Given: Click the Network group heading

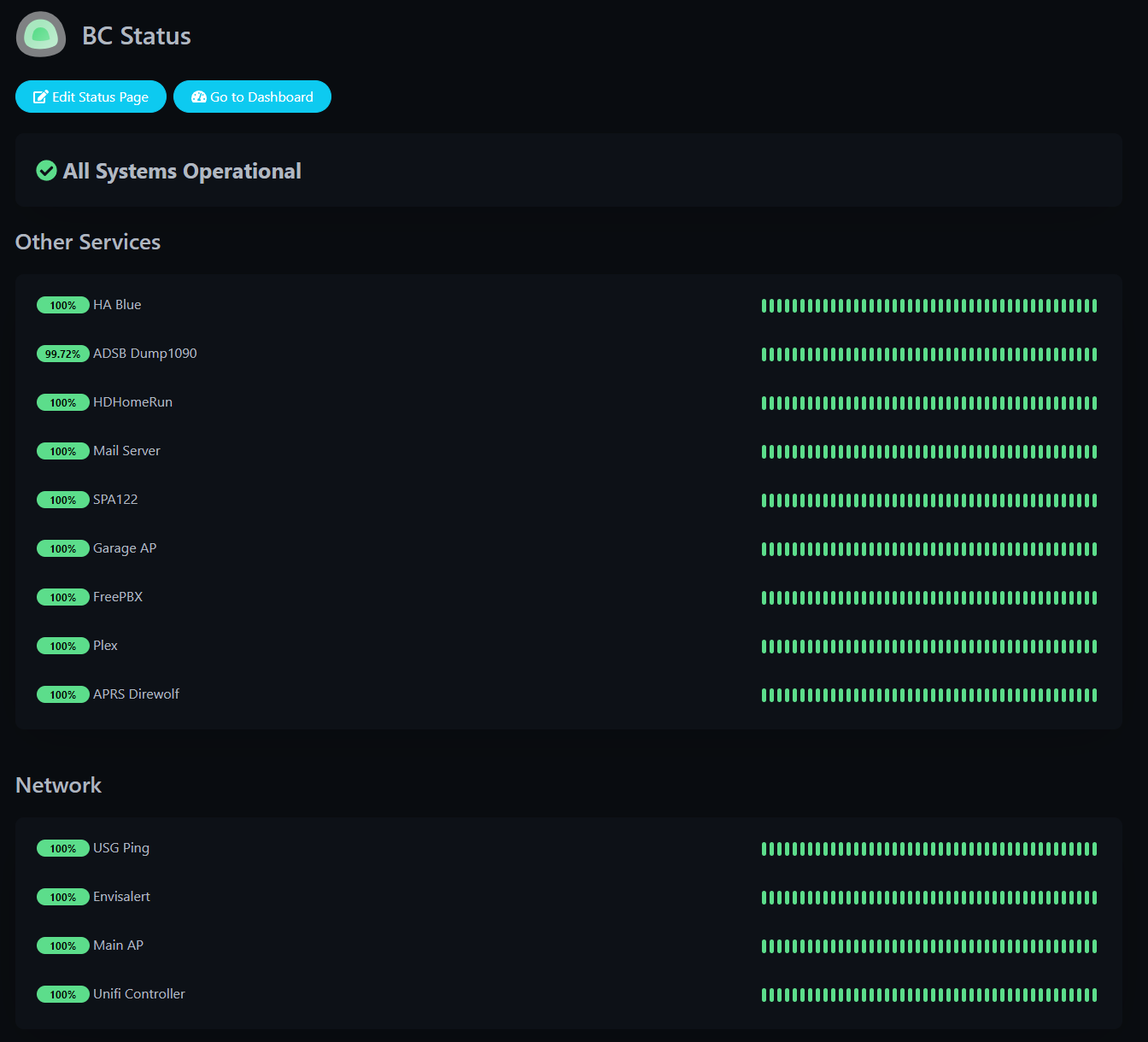Looking at the screenshot, I should [58, 785].
